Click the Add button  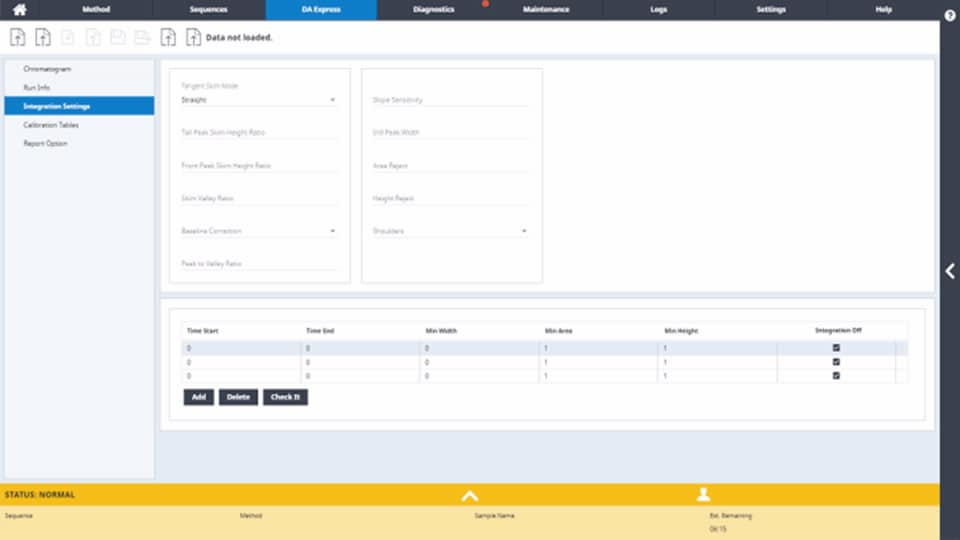pos(198,397)
